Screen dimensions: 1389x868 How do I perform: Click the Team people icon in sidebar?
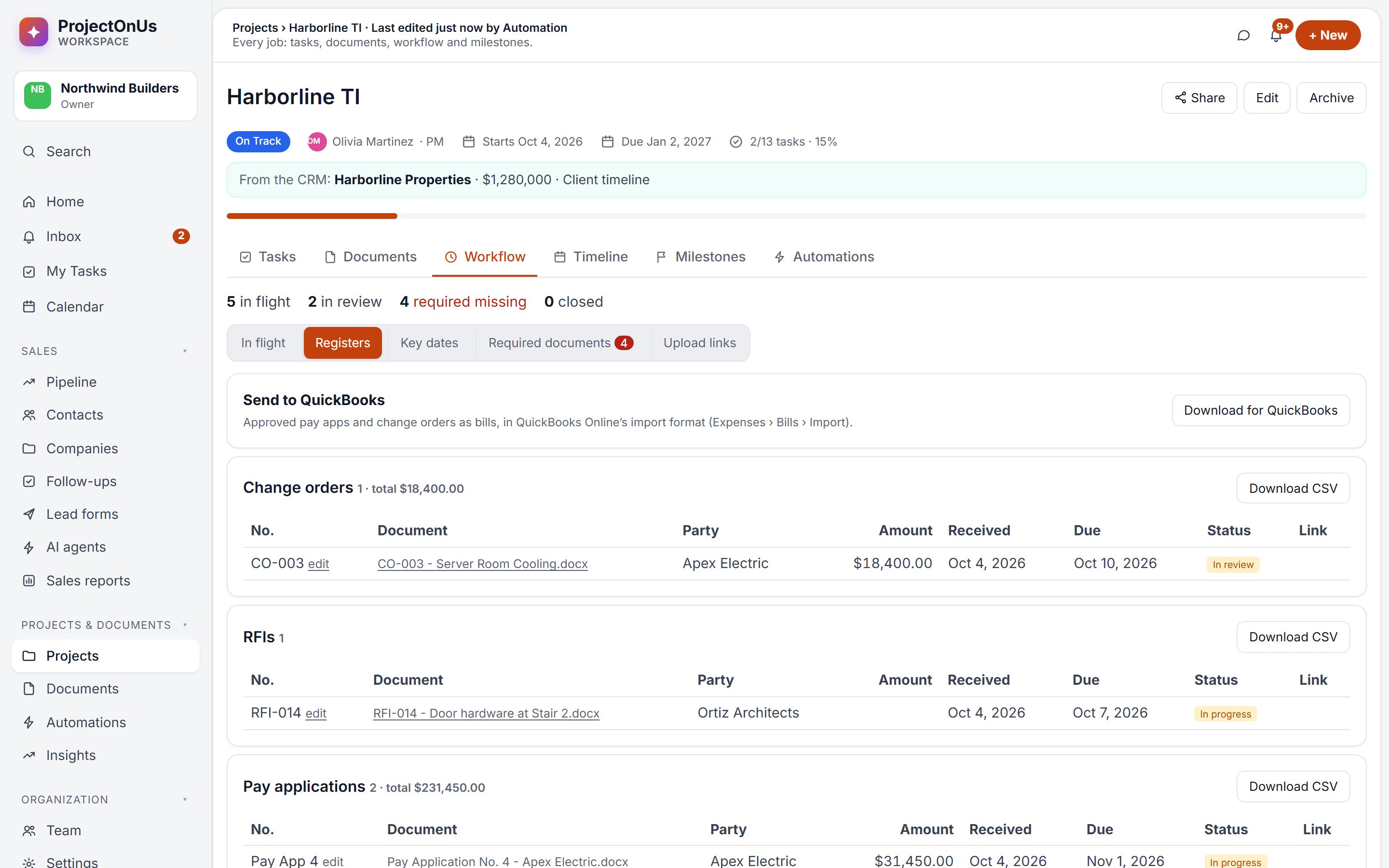29,831
